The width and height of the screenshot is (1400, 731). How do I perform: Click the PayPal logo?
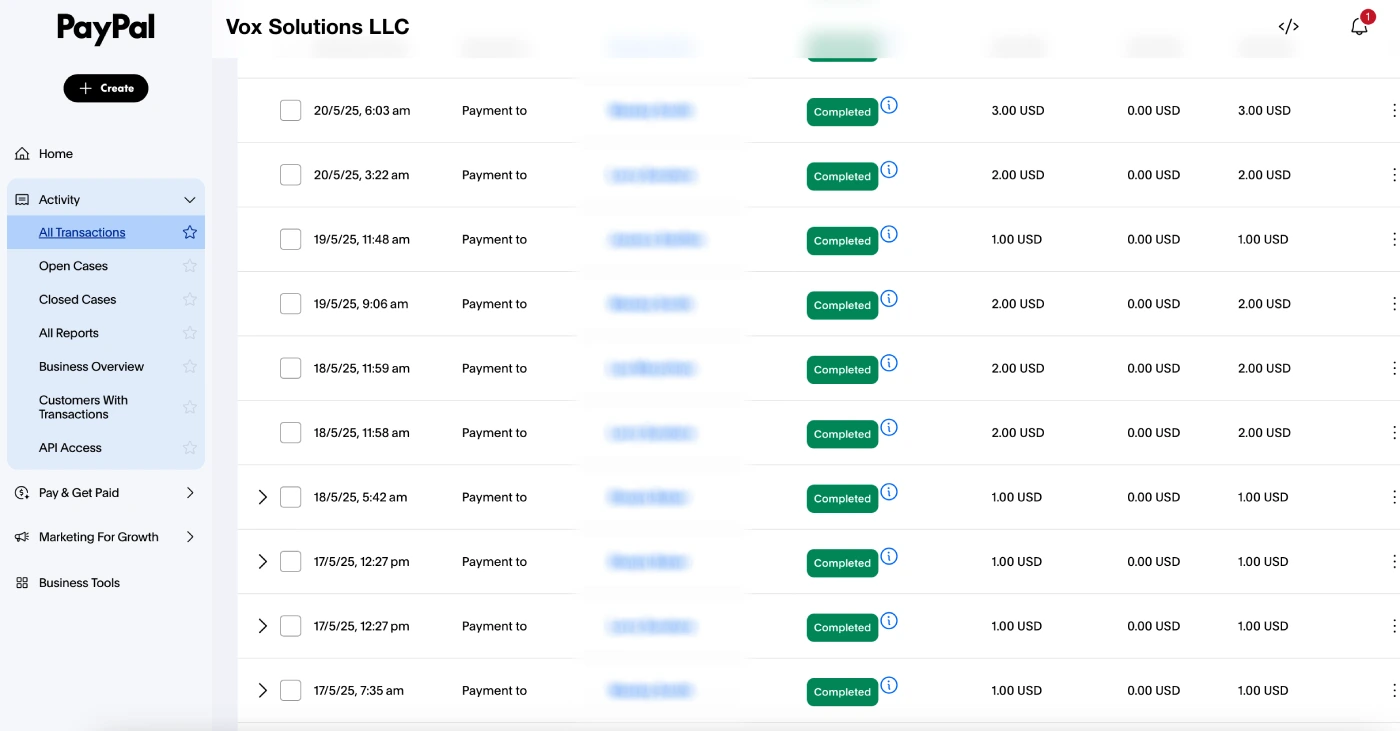pos(105,29)
